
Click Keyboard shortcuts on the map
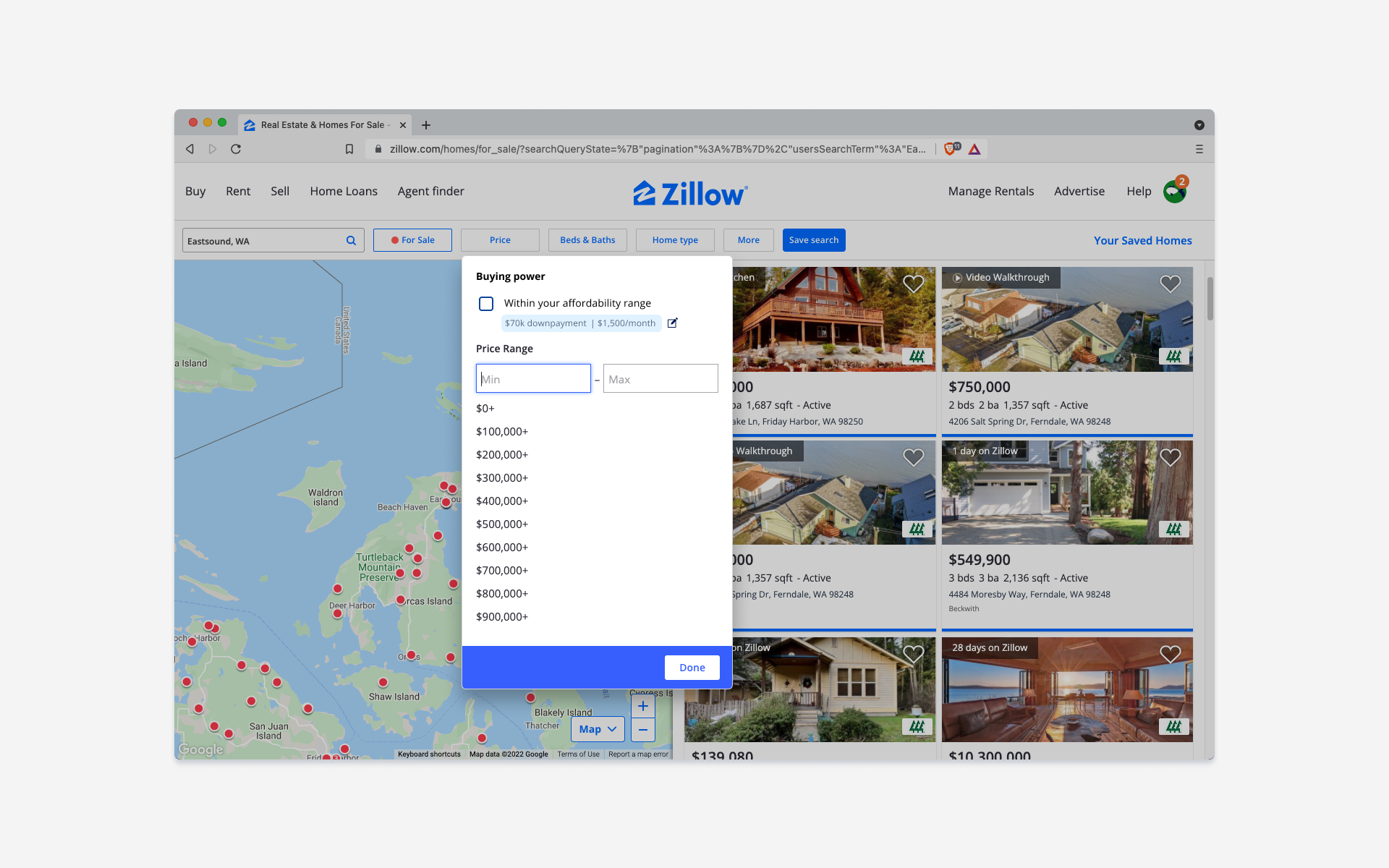point(429,754)
